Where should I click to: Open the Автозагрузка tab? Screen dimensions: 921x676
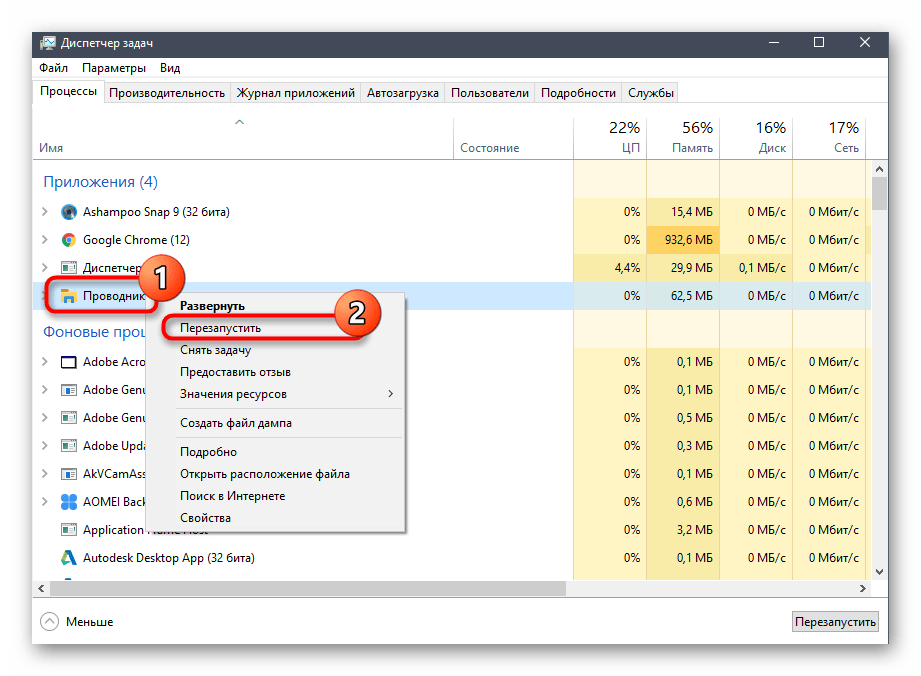[402, 93]
